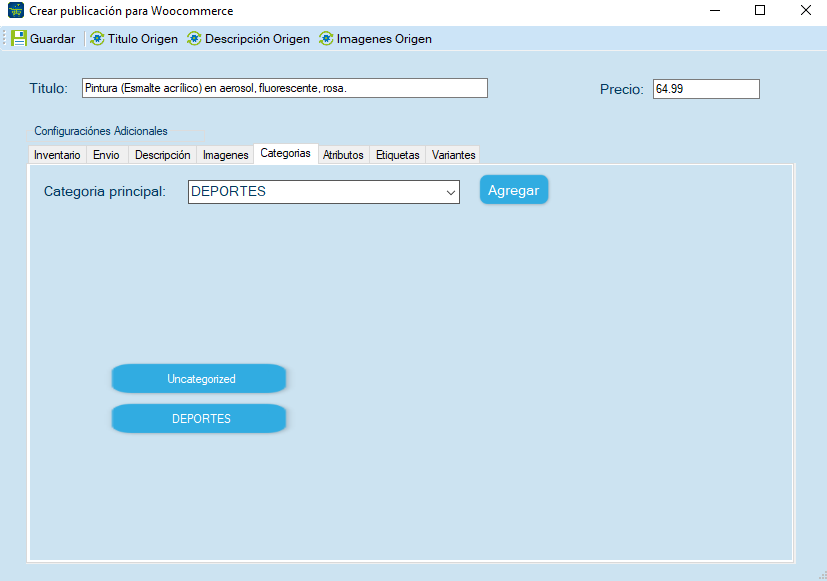The width and height of the screenshot is (827, 581).
Task: Focus the Precio input field
Action: [706, 89]
